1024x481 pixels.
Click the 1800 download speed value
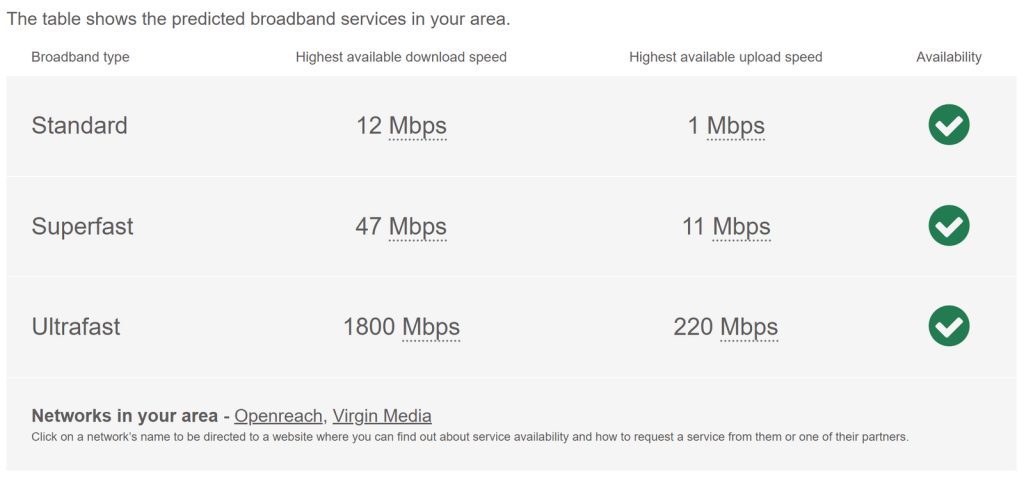pos(369,327)
